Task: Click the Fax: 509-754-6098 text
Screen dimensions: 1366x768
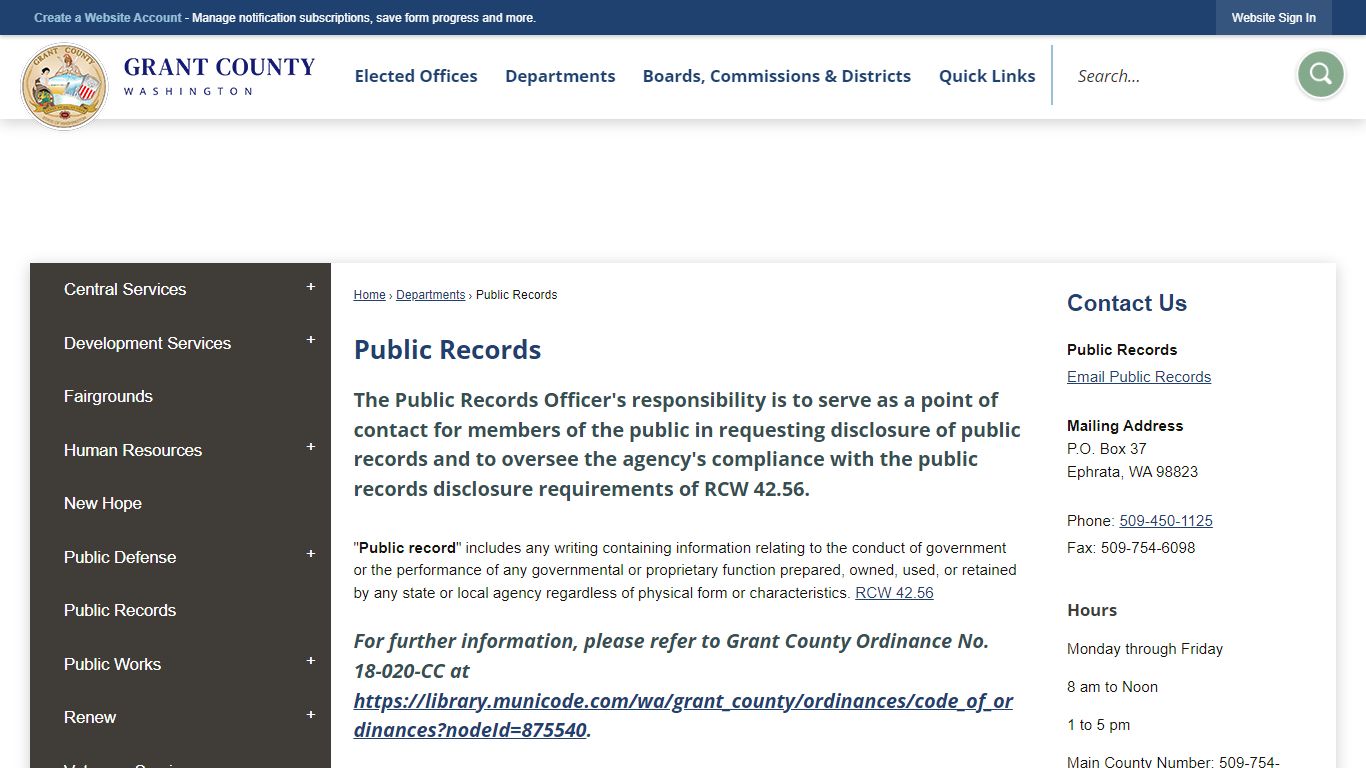Action: pos(1131,548)
